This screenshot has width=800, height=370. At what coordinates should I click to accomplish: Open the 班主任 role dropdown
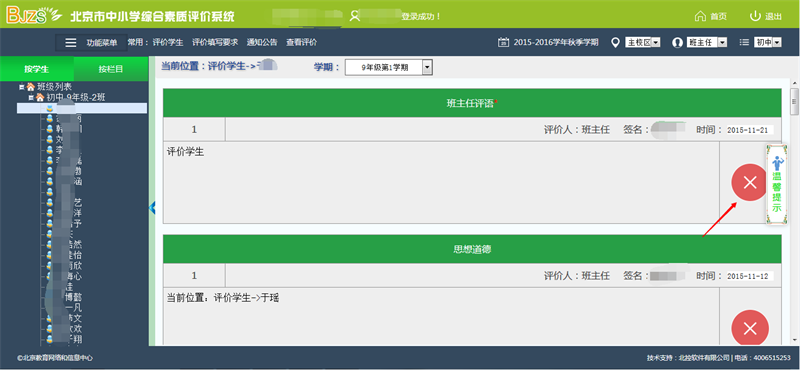[x=707, y=43]
